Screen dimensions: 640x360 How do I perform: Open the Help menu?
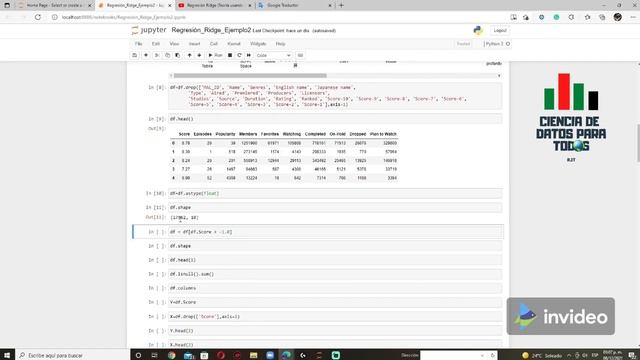click(280, 44)
